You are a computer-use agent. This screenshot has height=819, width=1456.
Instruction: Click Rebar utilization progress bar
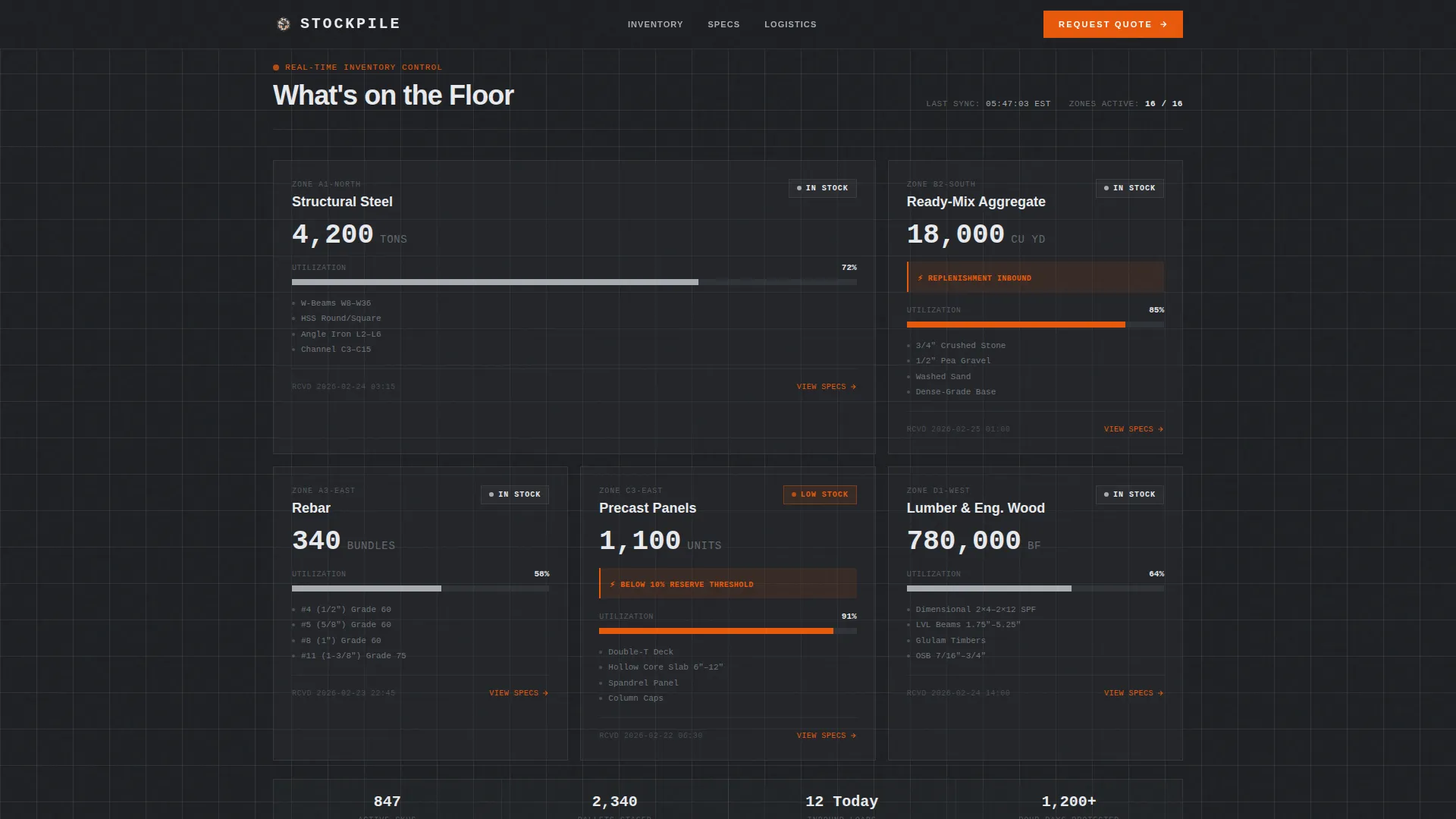420,588
